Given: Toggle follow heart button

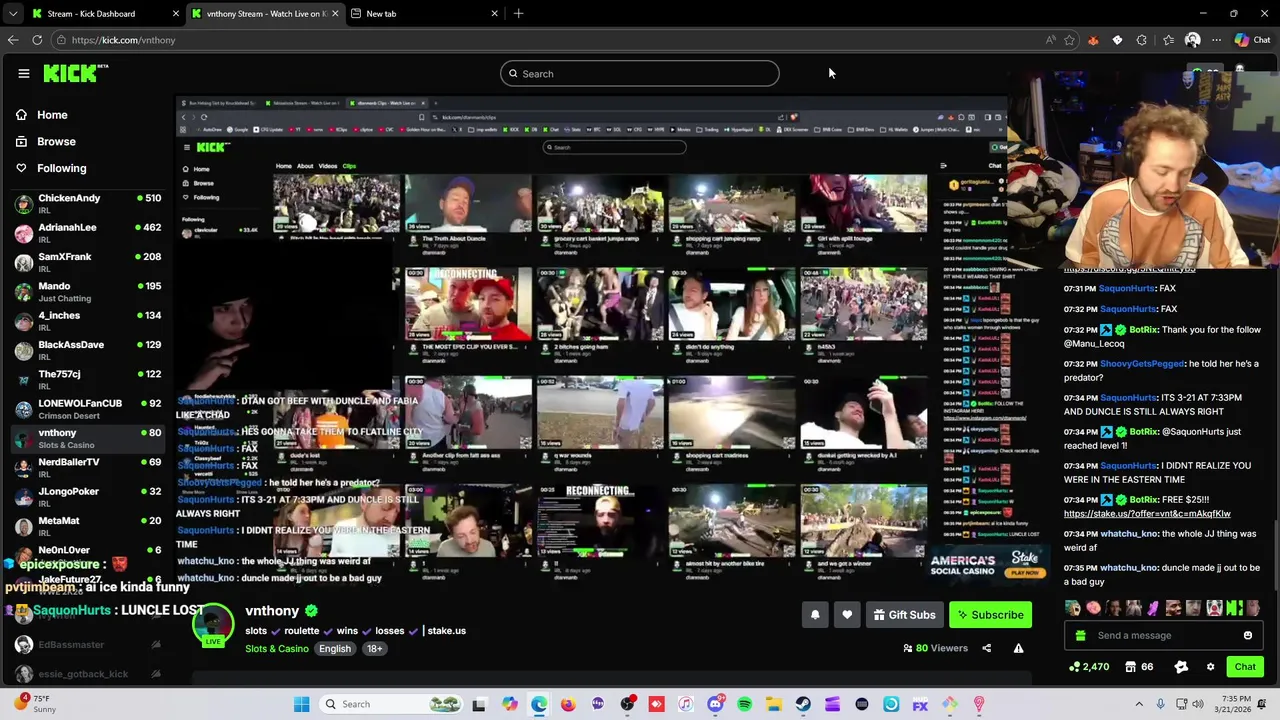Looking at the screenshot, I should click(847, 615).
